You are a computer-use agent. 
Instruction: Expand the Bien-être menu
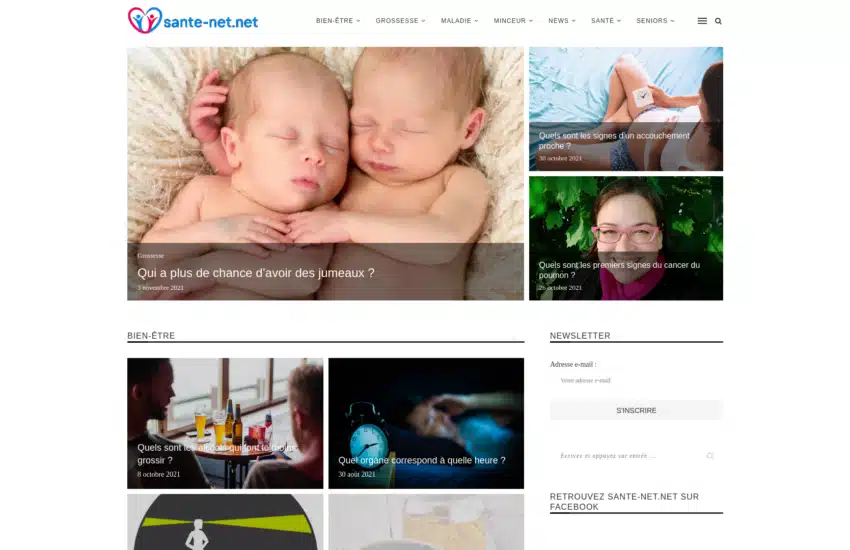[x=338, y=21]
